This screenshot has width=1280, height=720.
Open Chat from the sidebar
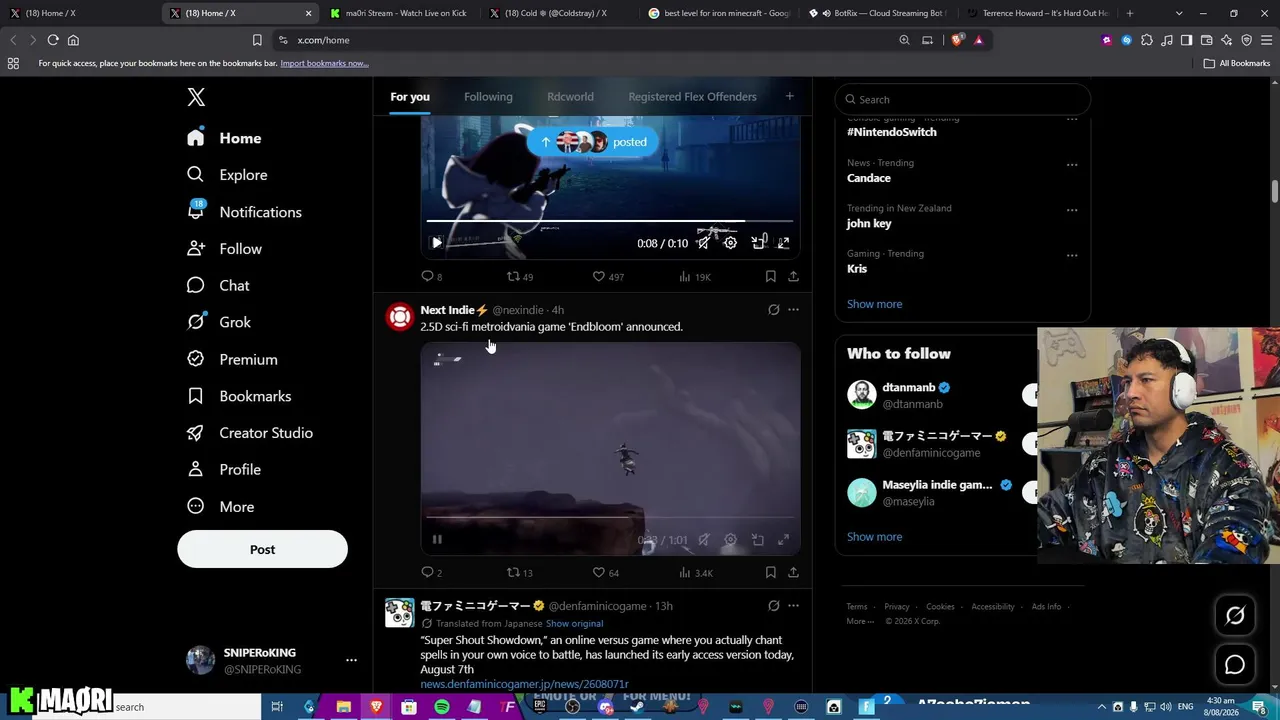click(x=219, y=286)
